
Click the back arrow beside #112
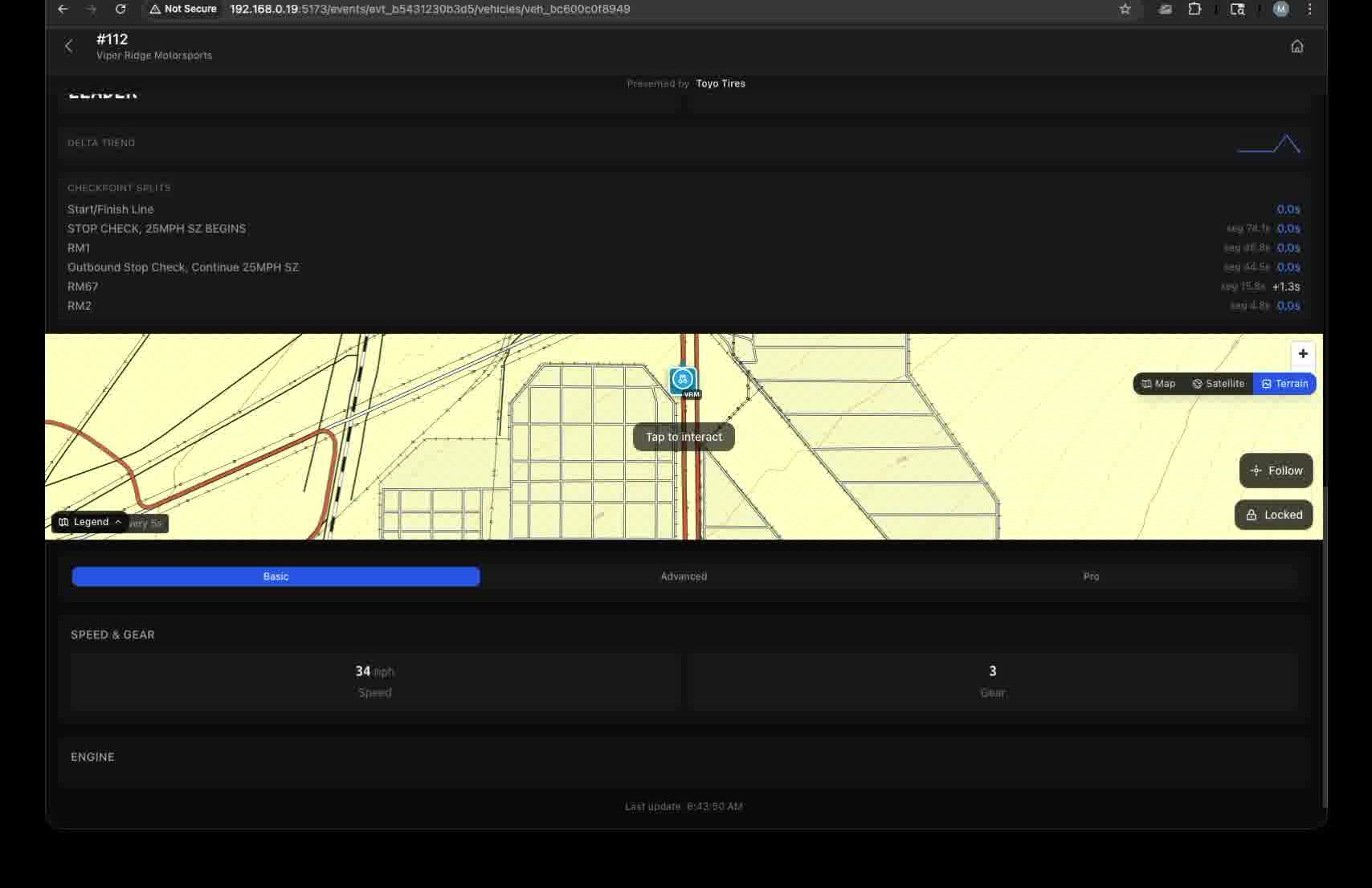point(69,46)
